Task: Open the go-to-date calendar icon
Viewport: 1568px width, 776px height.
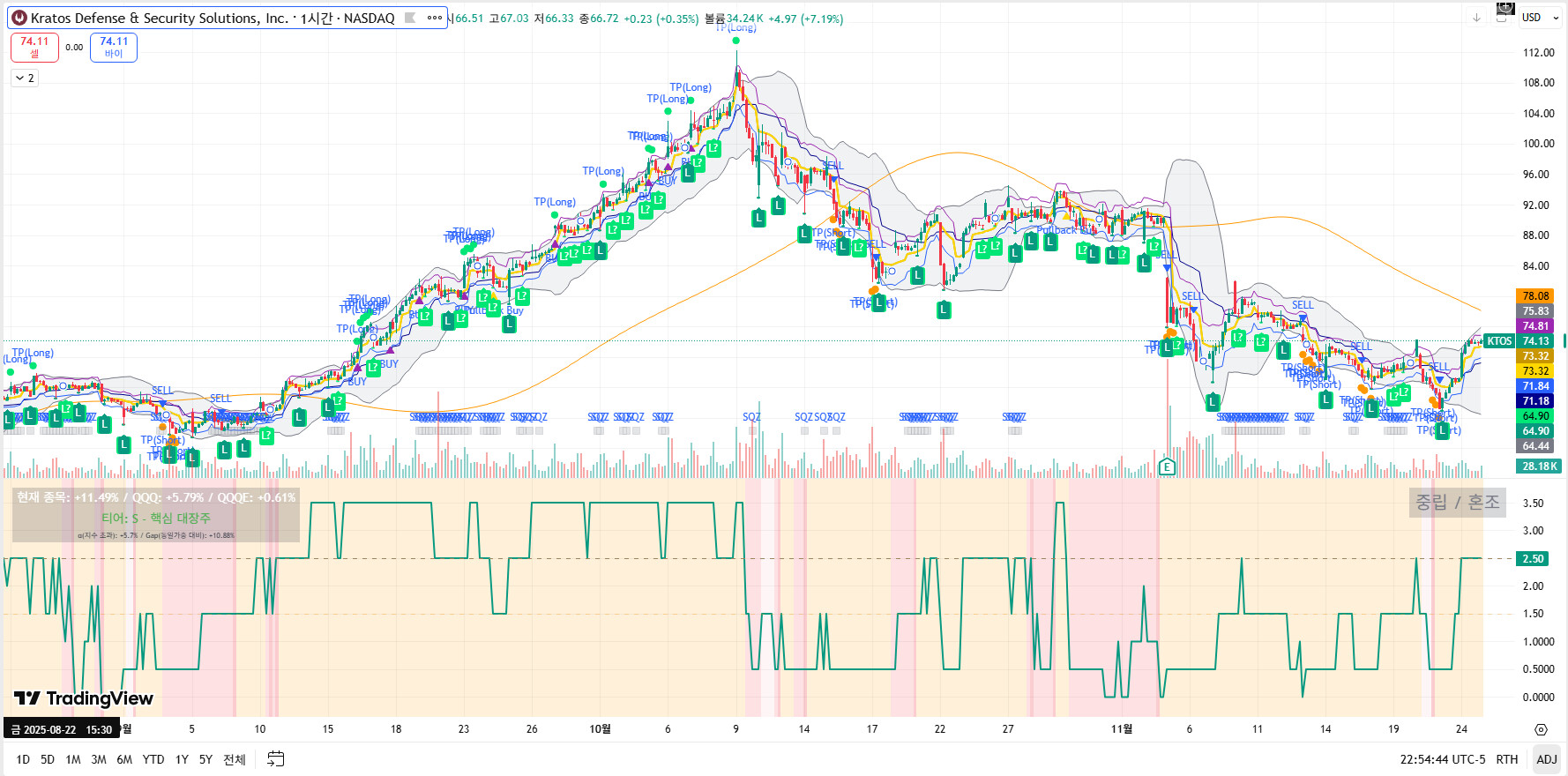Action: 276,759
